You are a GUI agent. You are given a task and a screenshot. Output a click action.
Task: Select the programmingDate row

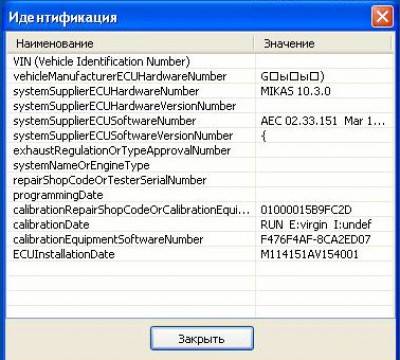click(200, 195)
